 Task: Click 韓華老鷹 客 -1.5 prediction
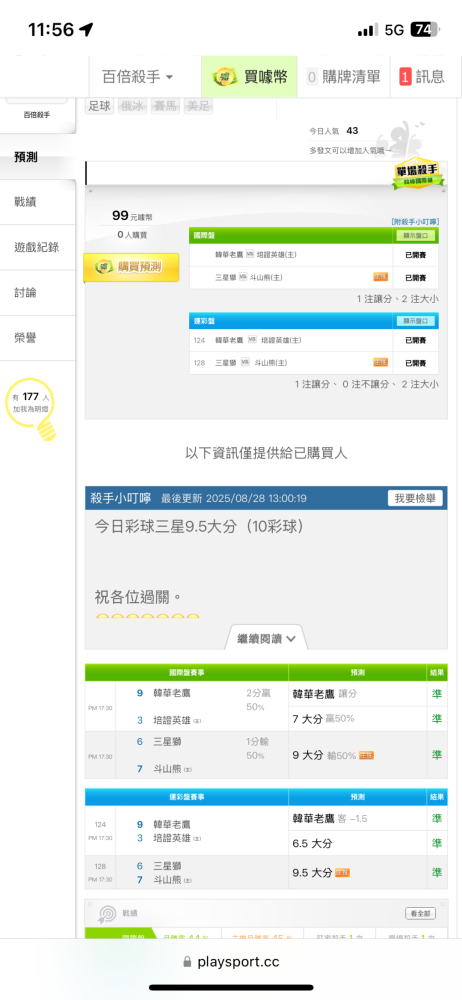(x=358, y=818)
